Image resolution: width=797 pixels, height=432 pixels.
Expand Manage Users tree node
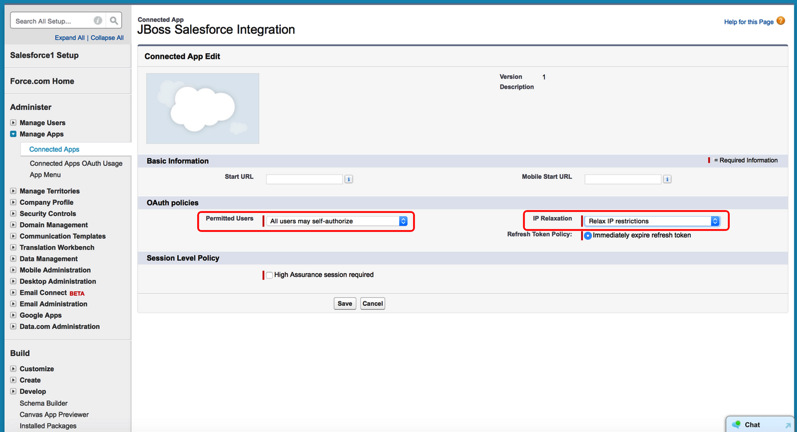click(13, 122)
